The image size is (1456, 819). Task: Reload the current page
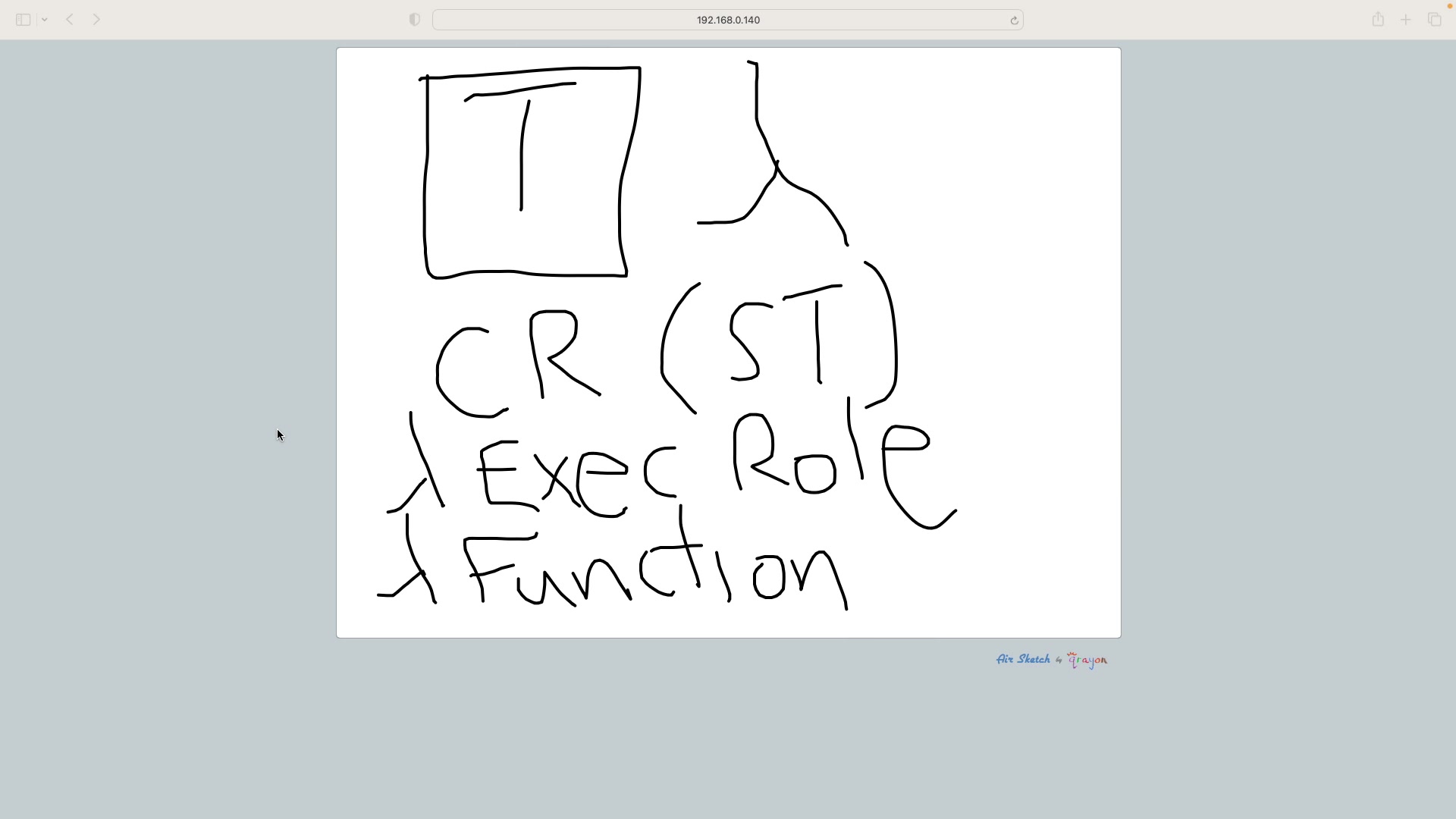(1014, 20)
